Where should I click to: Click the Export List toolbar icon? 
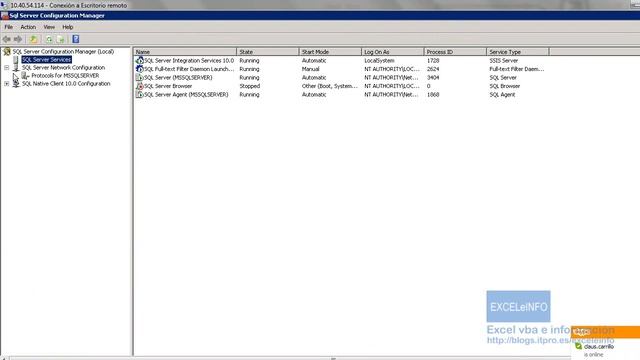61,39
